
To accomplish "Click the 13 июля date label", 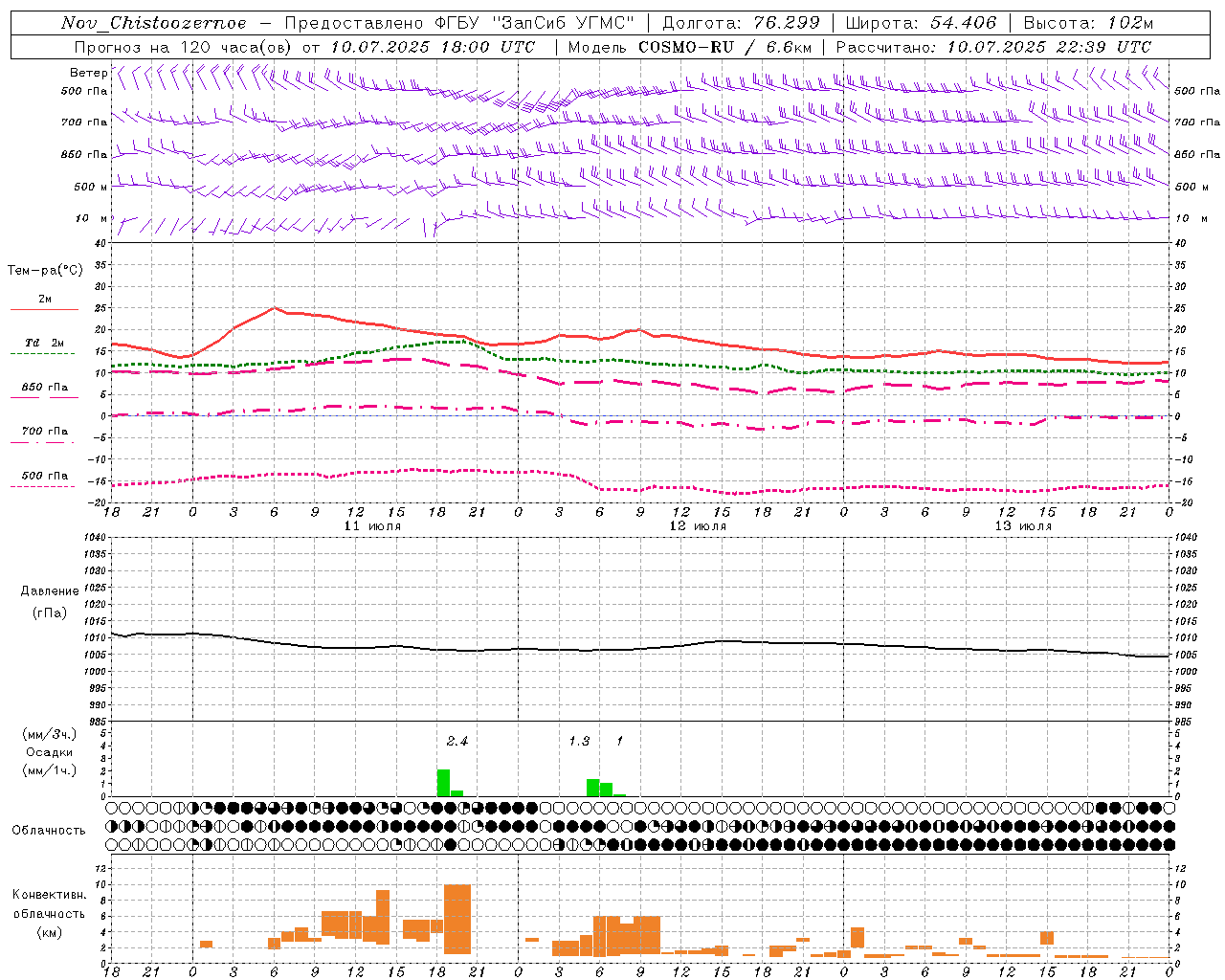I will click(x=1023, y=526).
